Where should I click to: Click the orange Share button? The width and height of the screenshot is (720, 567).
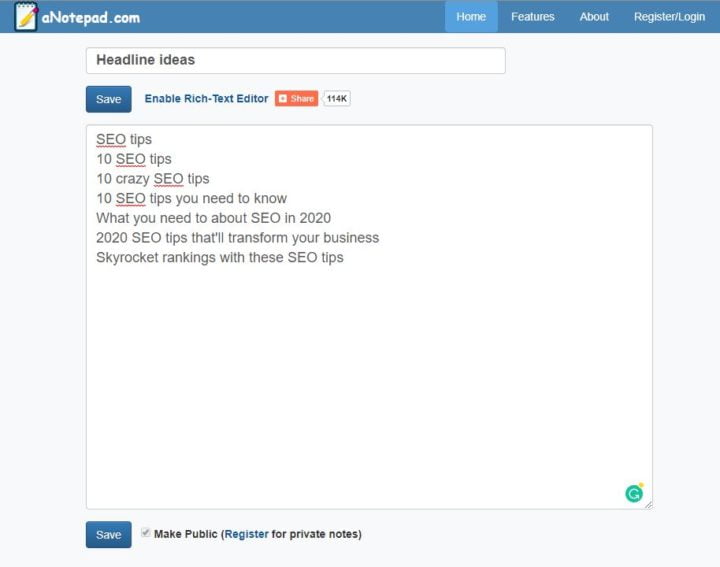[x=296, y=99]
